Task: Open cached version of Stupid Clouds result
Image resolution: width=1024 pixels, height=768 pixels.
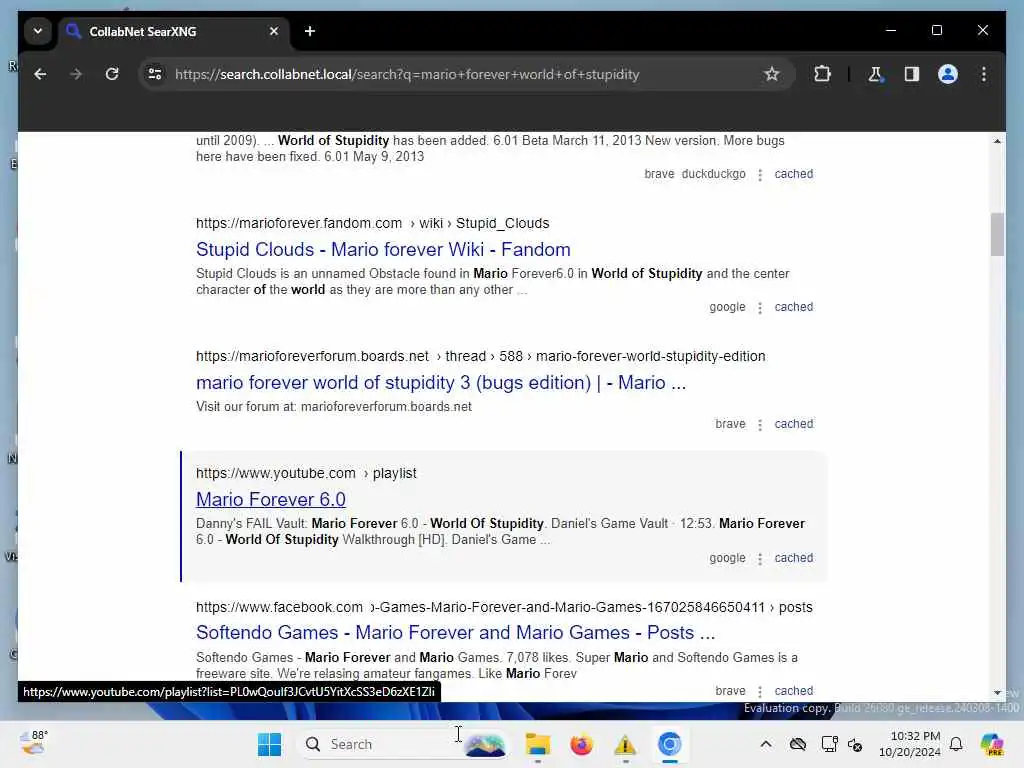Action: tap(793, 307)
